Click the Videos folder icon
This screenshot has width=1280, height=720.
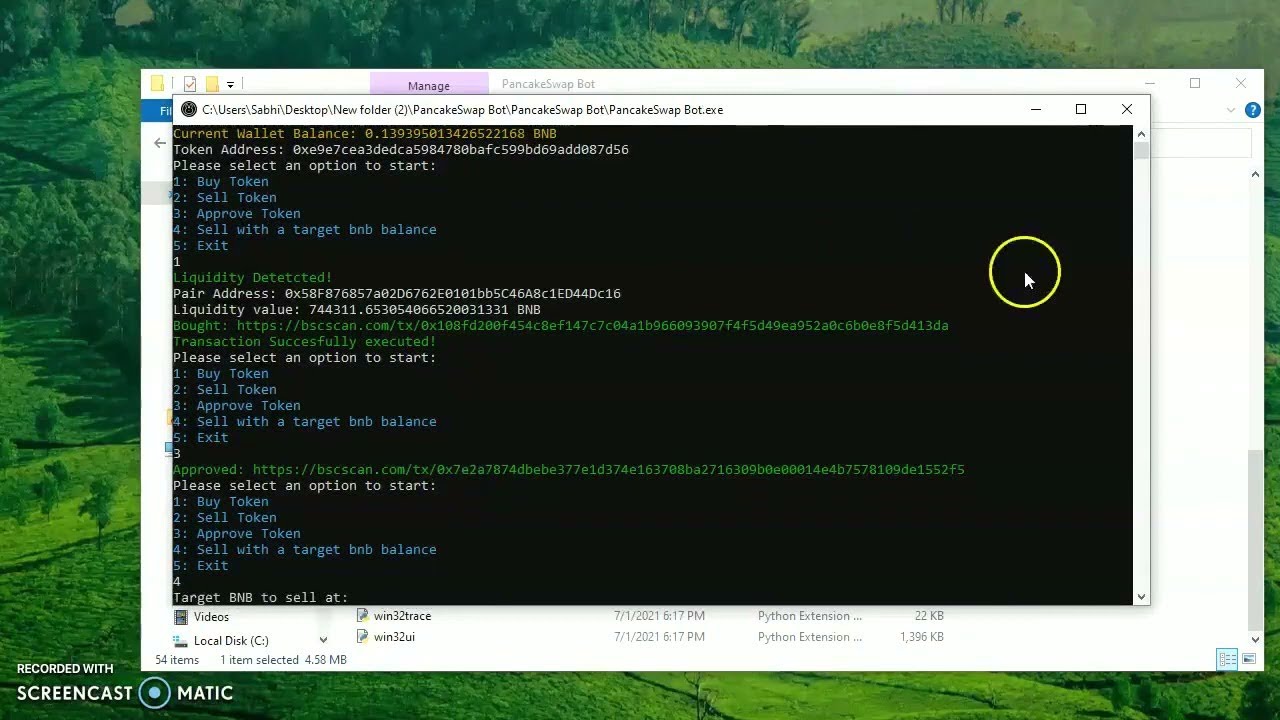[180, 617]
